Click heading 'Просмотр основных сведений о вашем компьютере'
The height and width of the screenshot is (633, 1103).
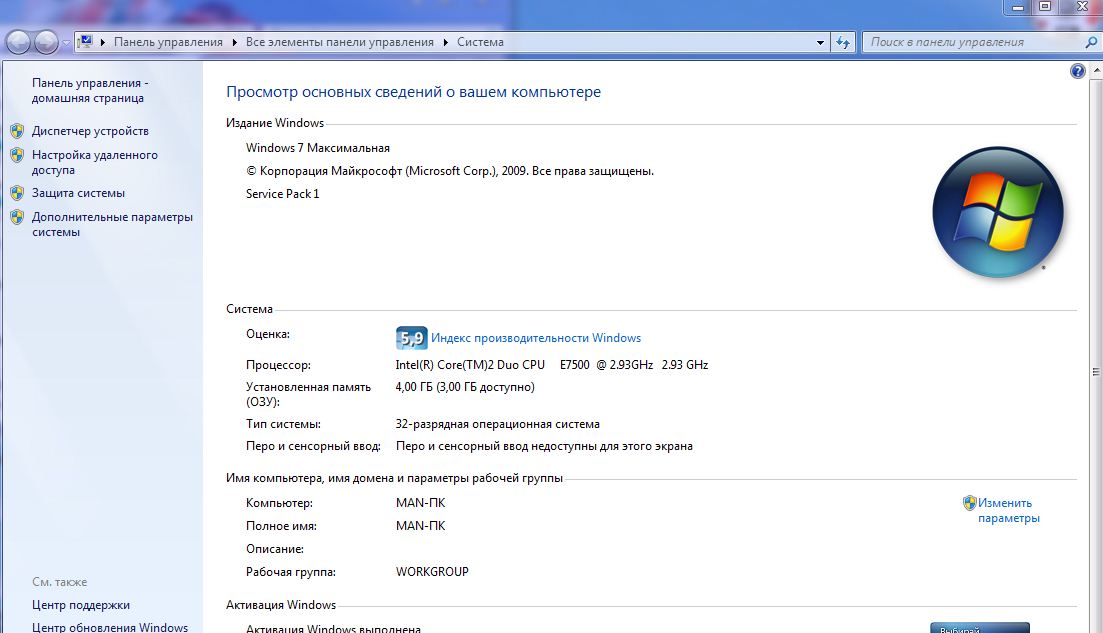414,92
